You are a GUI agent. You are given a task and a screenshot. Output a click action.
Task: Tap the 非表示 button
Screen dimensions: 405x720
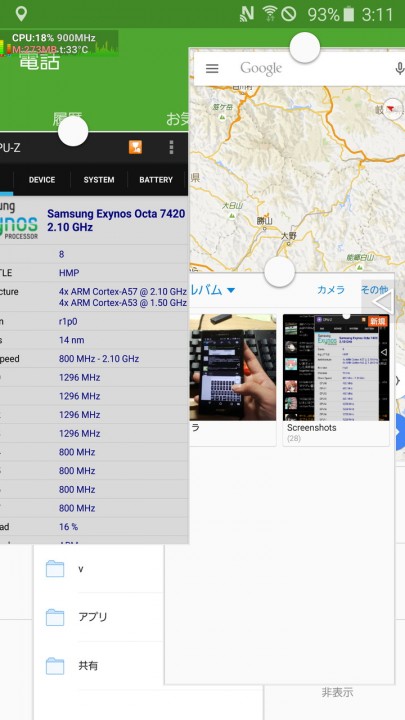click(x=337, y=692)
